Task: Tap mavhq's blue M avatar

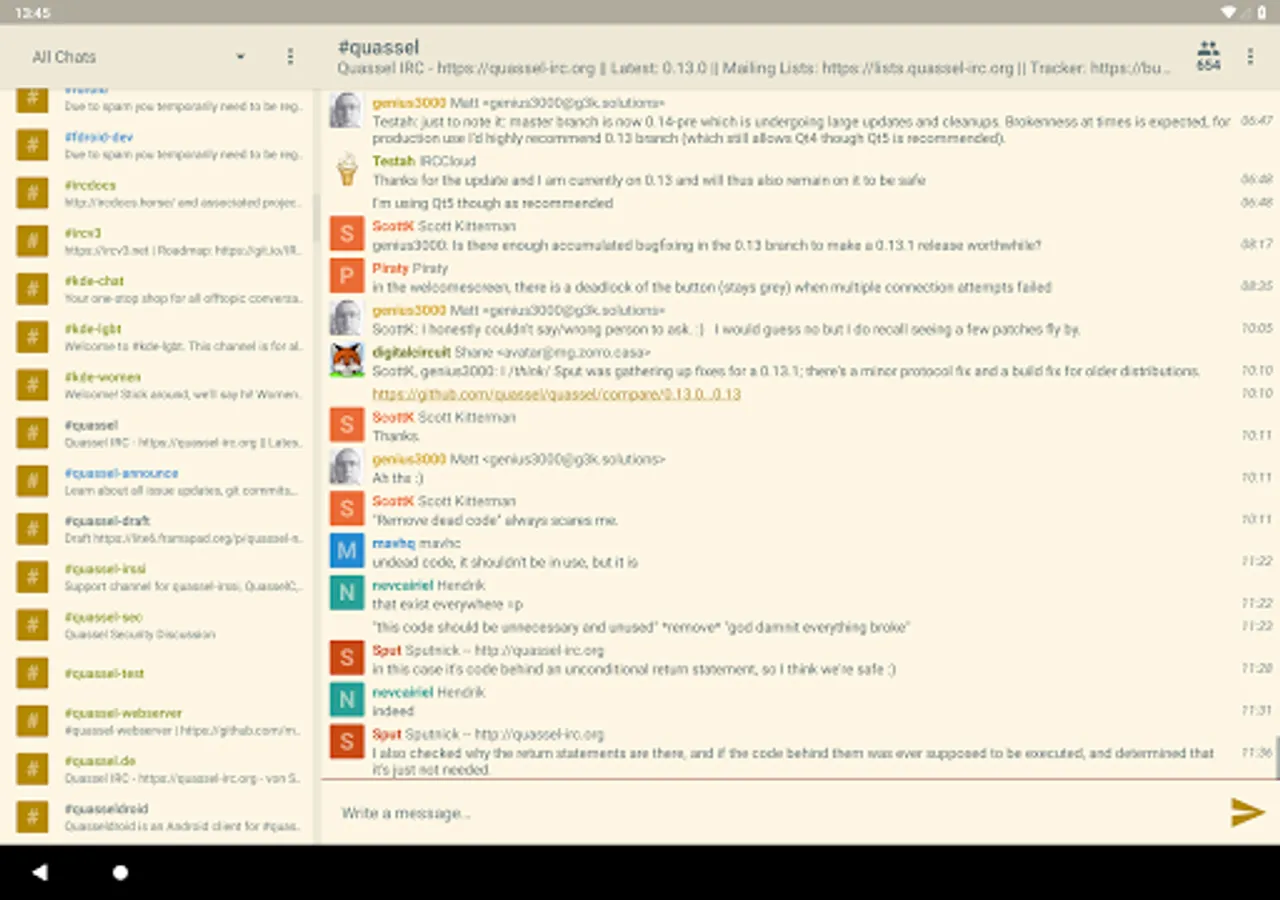Action: tap(347, 551)
